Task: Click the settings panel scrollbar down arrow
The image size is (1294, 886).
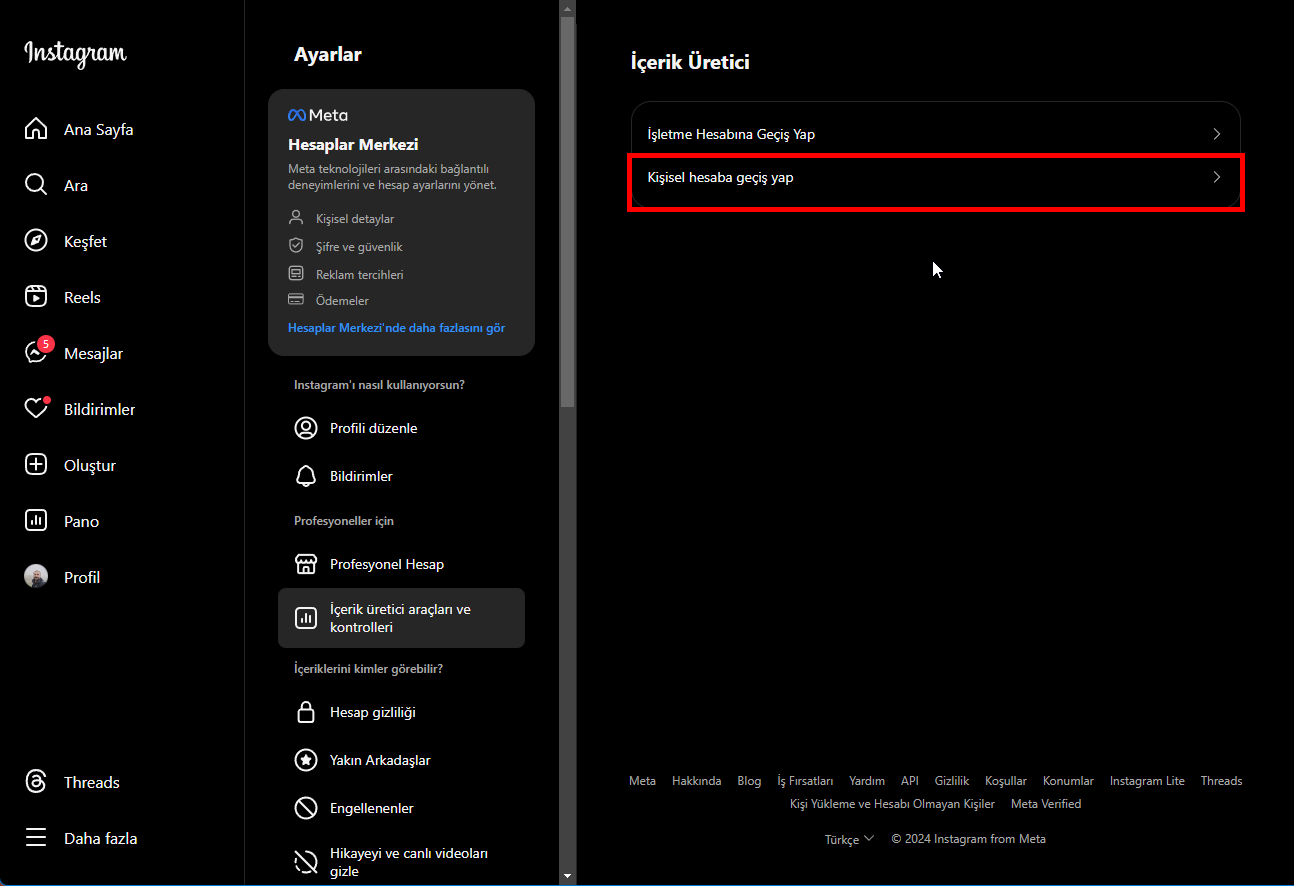Action: pyautogui.click(x=568, y=876)
